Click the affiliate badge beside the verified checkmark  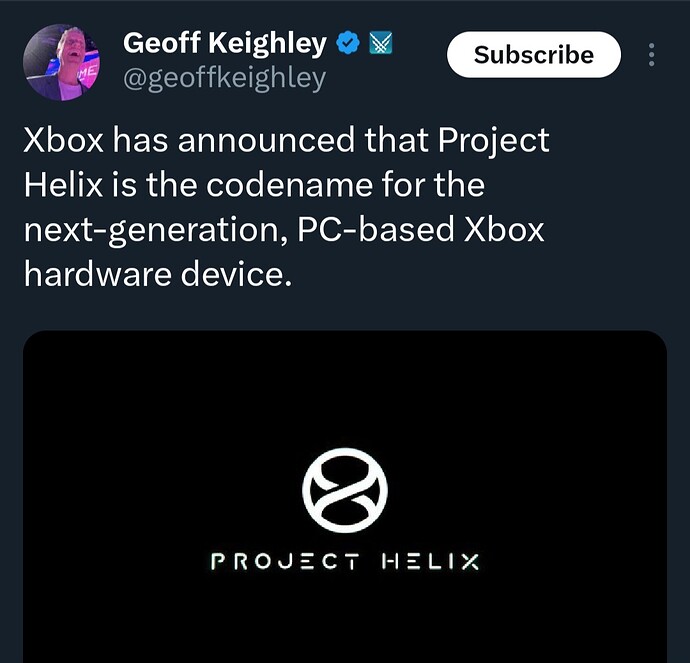click(x=380, y=44)
